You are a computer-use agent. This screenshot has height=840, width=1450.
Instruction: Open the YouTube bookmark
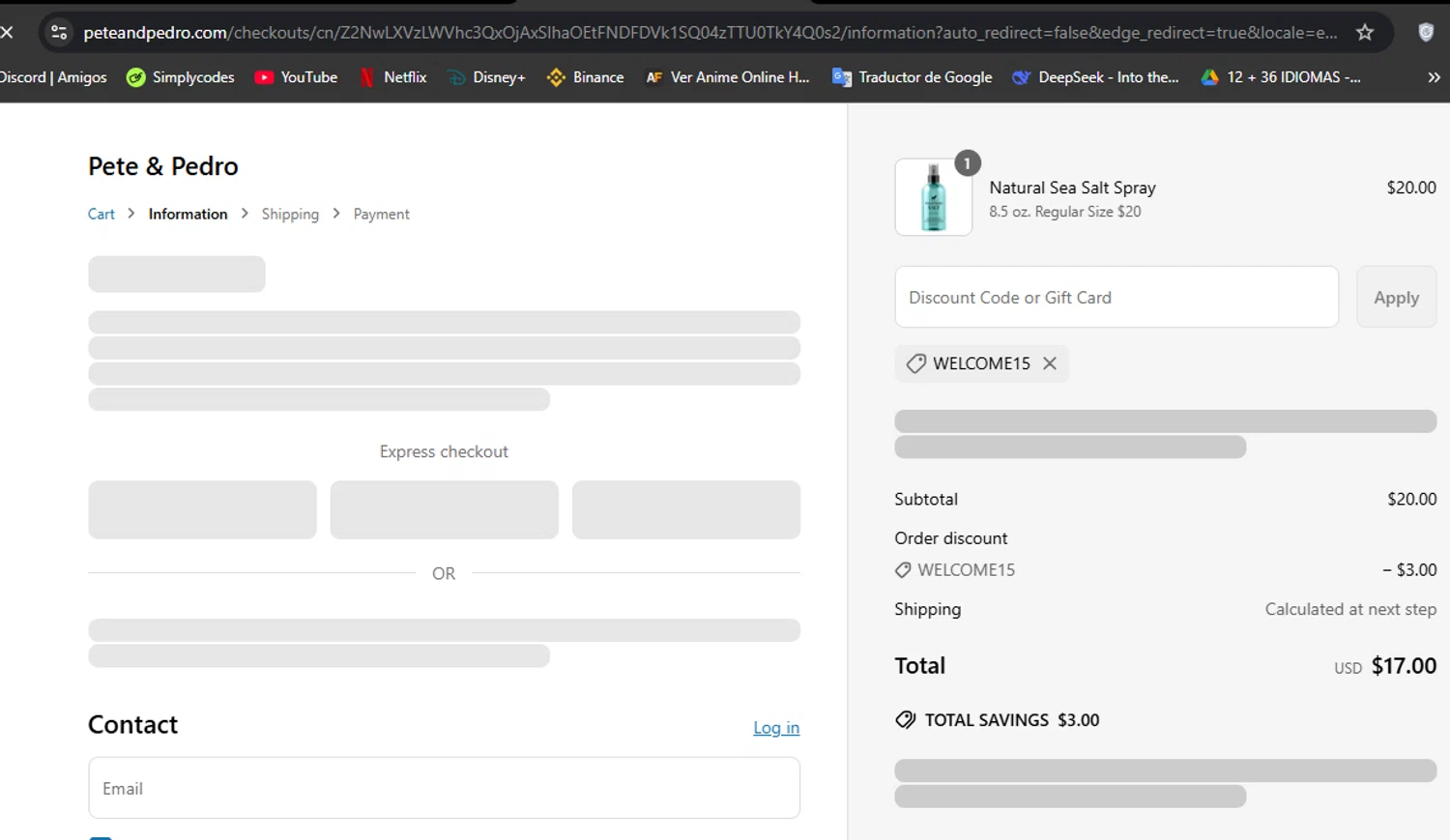click(296, 77)
